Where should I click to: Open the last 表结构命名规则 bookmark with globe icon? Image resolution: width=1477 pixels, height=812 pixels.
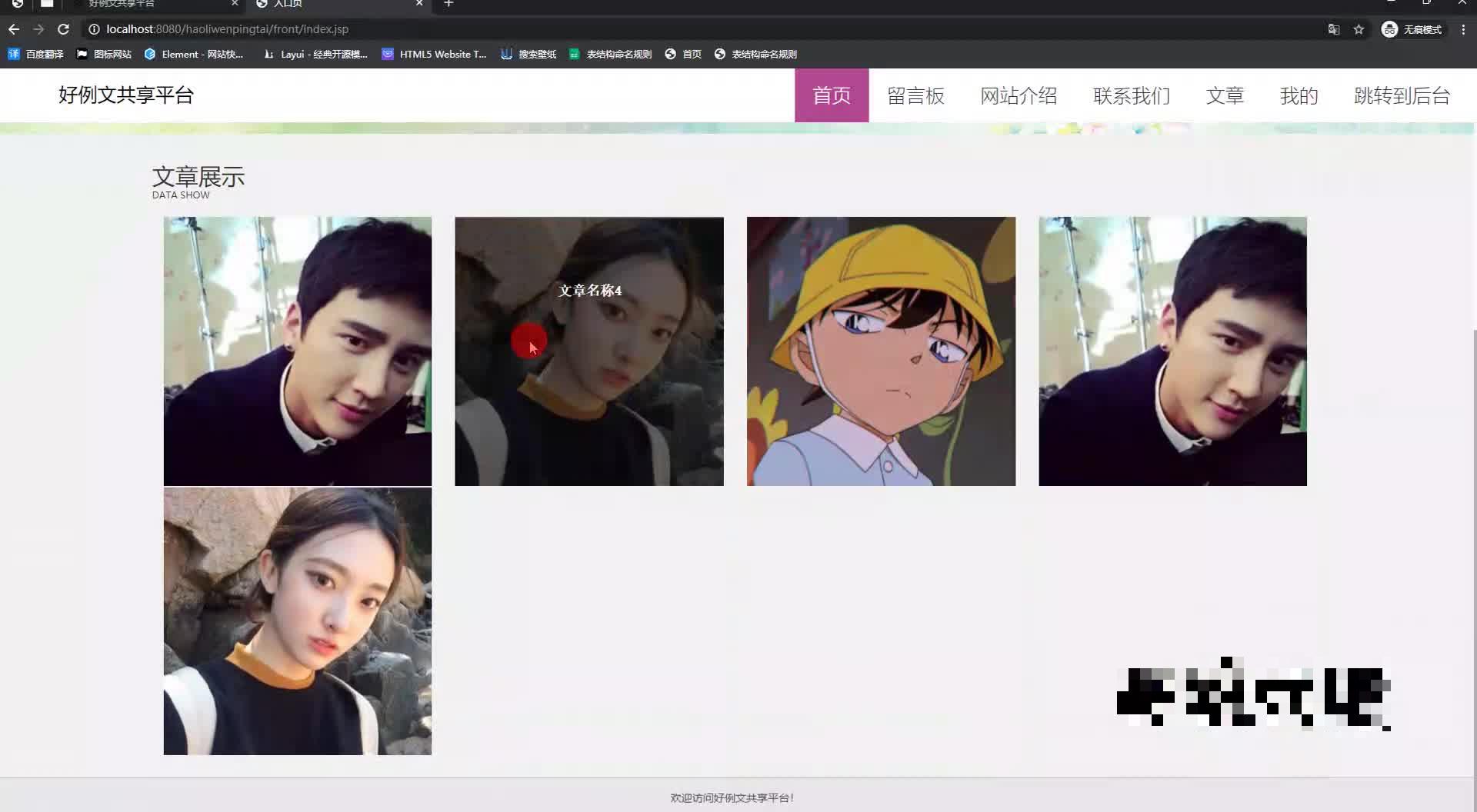[x=755, y=54]
